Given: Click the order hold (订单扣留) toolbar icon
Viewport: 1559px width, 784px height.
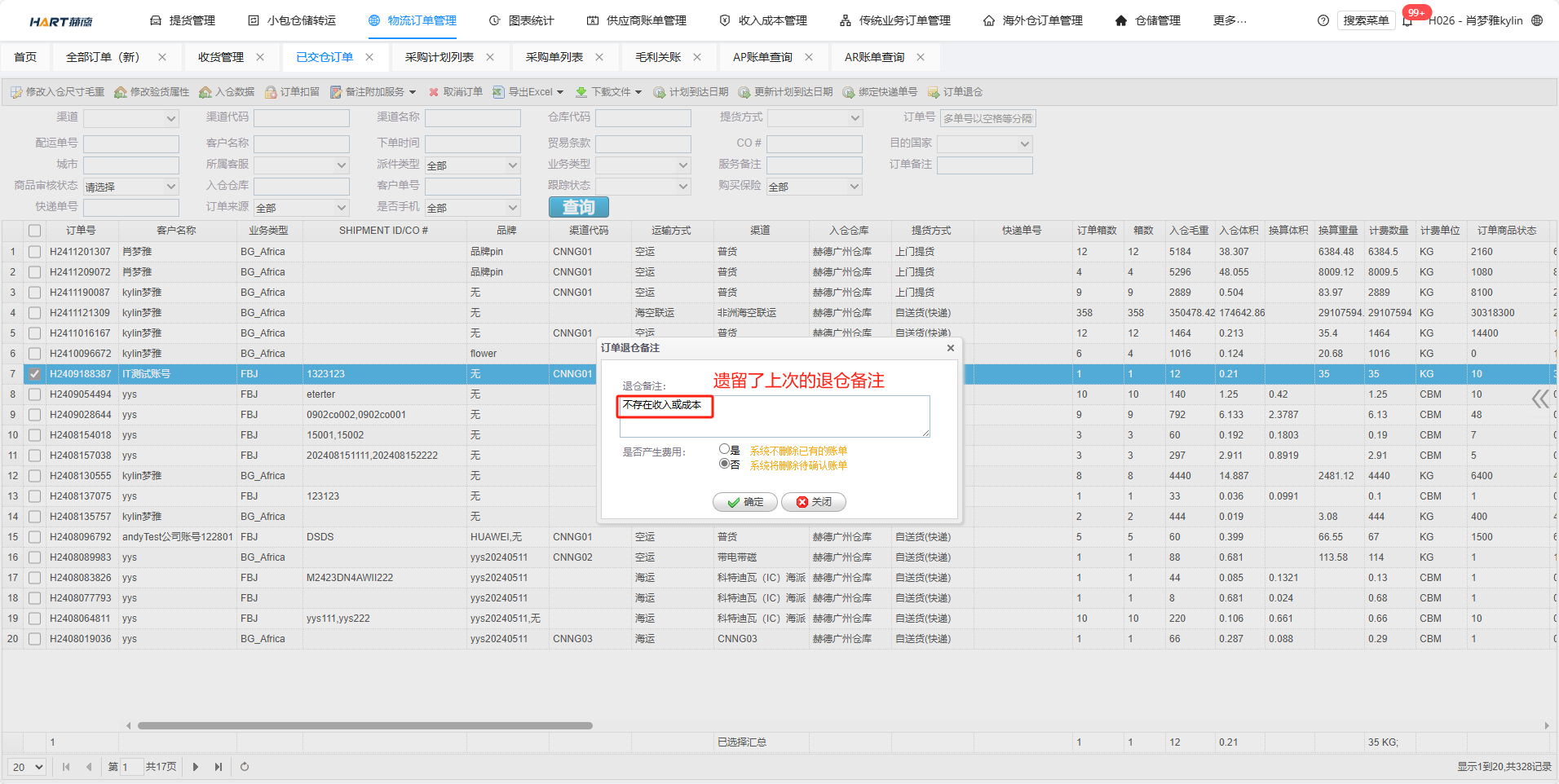Looking at the screenshot, I should [x=271, y=92].
